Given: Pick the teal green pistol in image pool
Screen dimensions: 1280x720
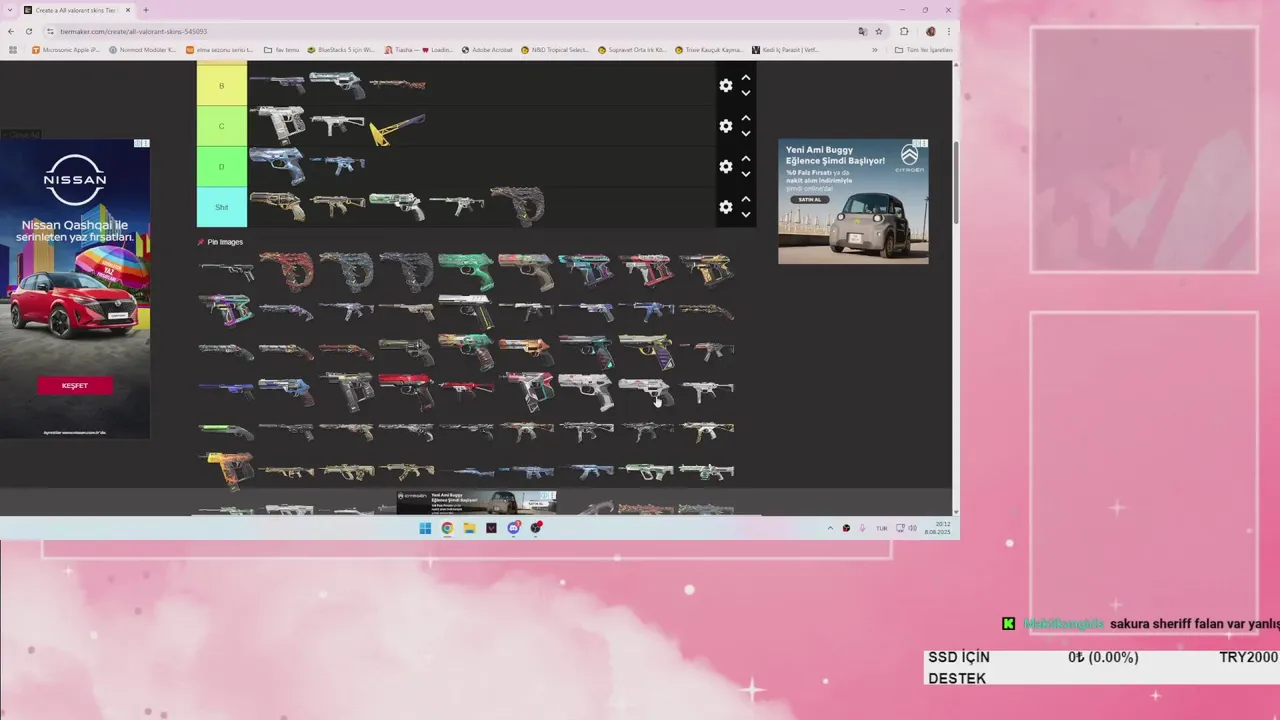Looking at the screenshot, I should pyautogui.click(x=466, y=270).
